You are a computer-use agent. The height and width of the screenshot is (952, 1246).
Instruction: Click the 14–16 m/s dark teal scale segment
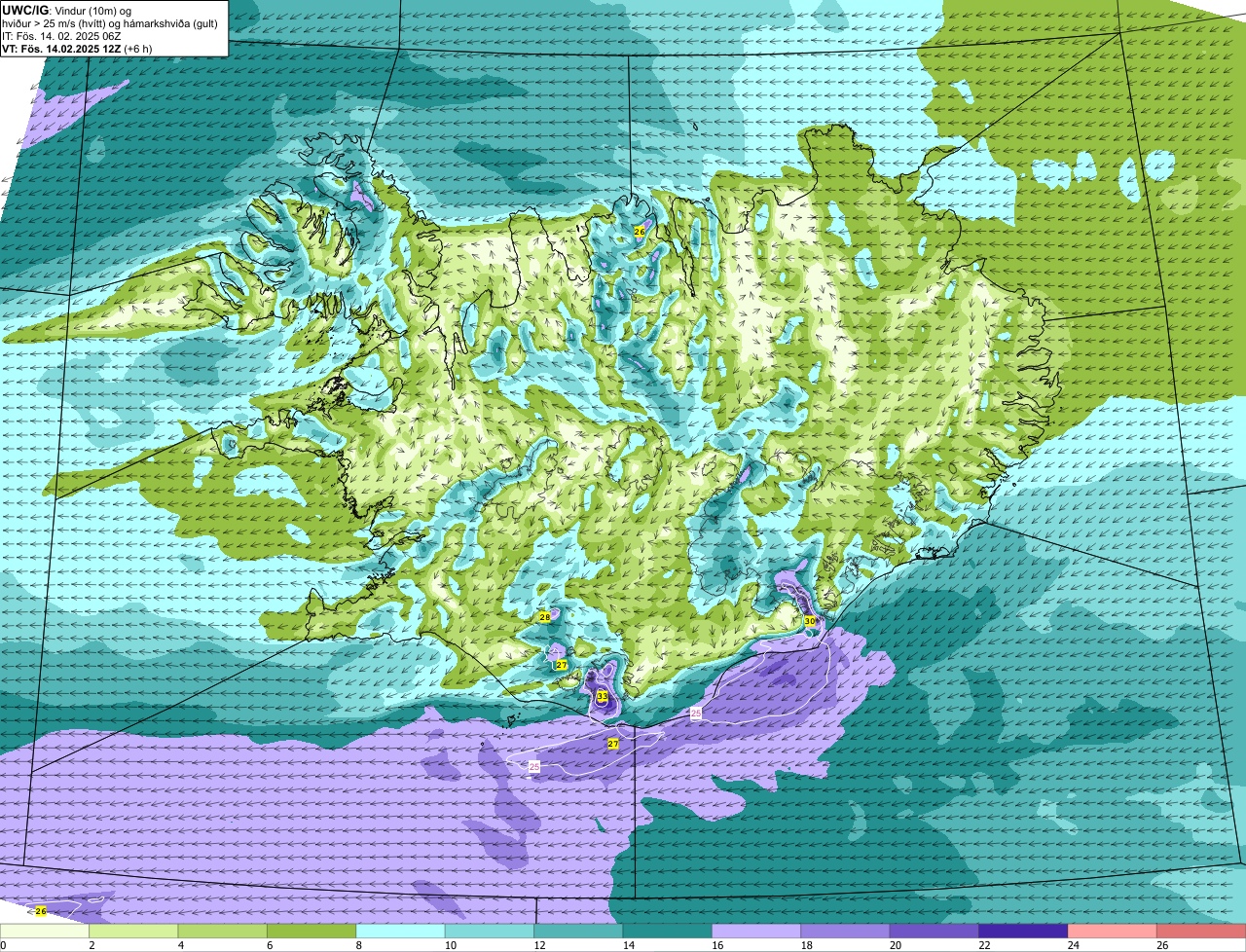[x=668, y=932]
